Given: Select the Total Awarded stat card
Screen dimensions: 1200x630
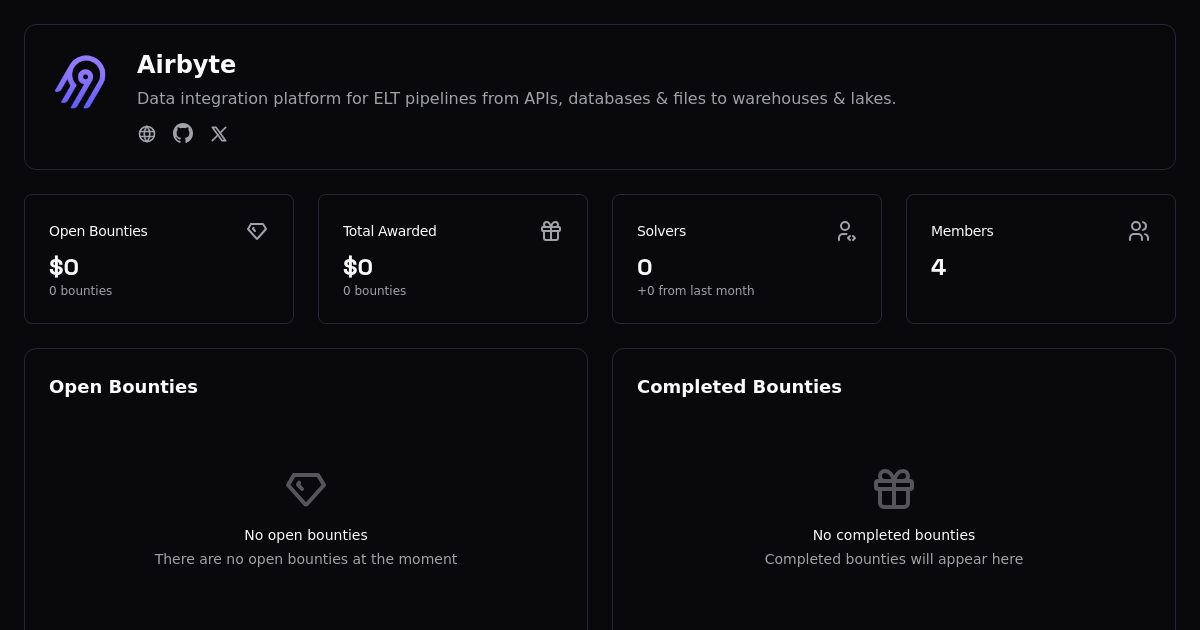Looking at the screenshot, I should tap(453, 258).
